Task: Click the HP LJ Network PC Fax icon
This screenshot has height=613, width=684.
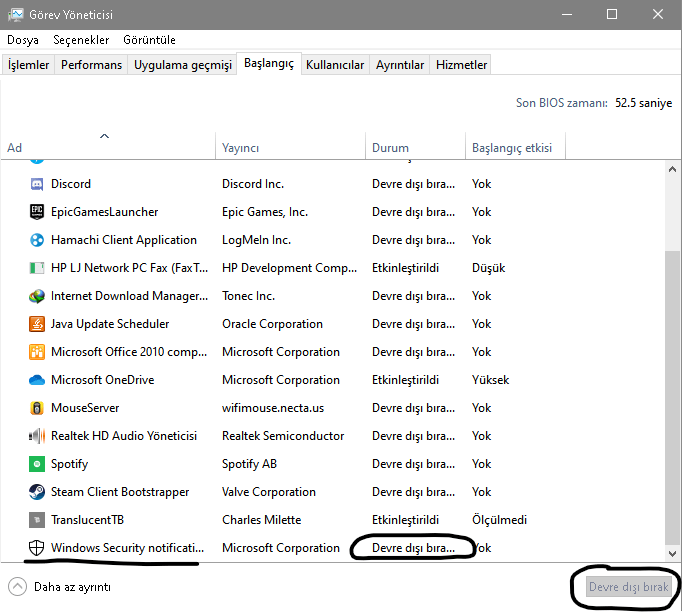Action: pyautogui.click(x=37, y=268)
